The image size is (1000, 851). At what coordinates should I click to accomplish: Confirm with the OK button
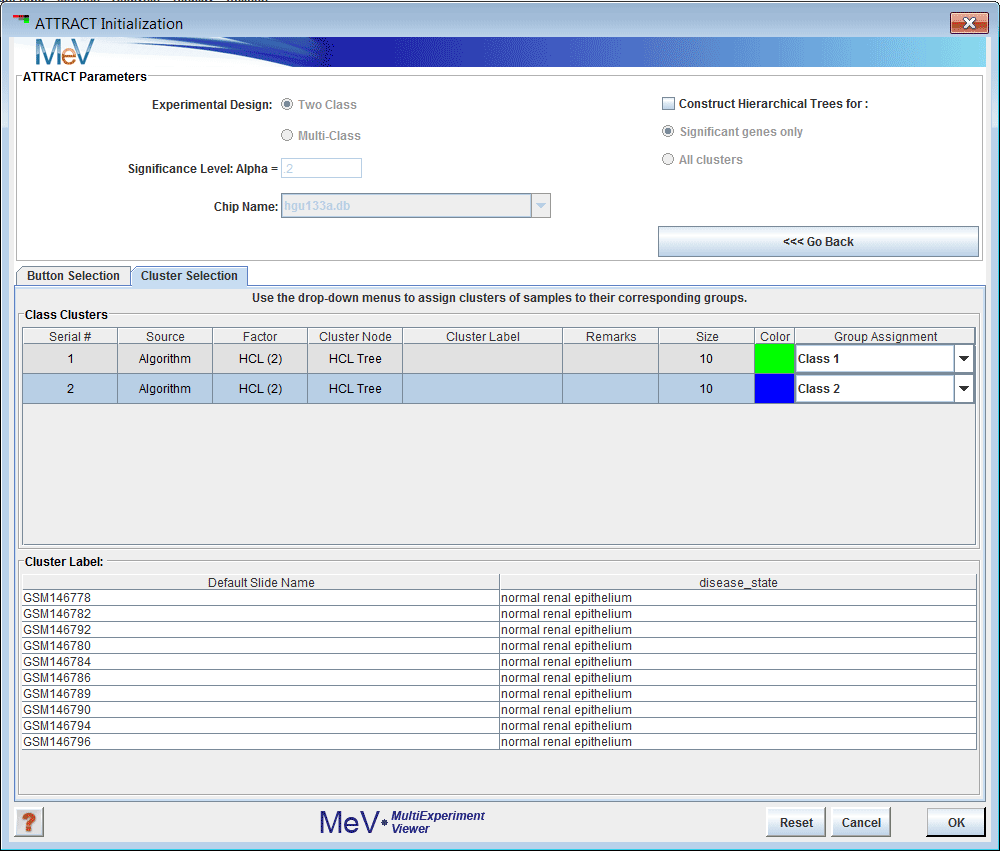point(956,822)
